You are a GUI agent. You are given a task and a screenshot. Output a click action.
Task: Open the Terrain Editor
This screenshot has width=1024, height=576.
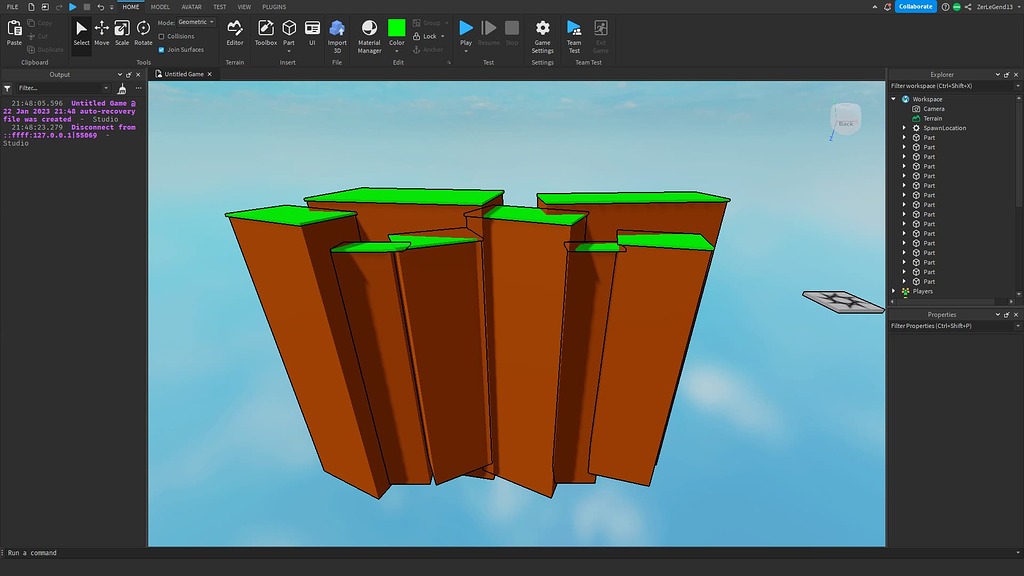click(234, 33)
